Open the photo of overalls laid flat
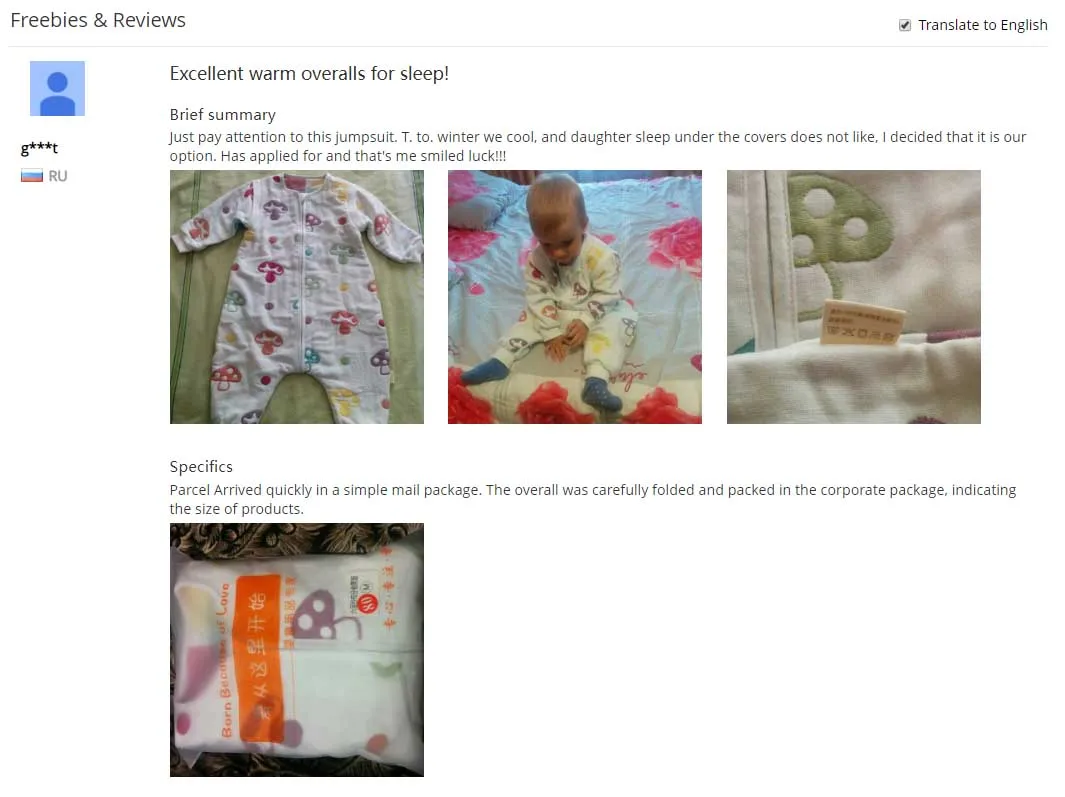The height and width of the screenshot is (797, 1065). point(297,297)
